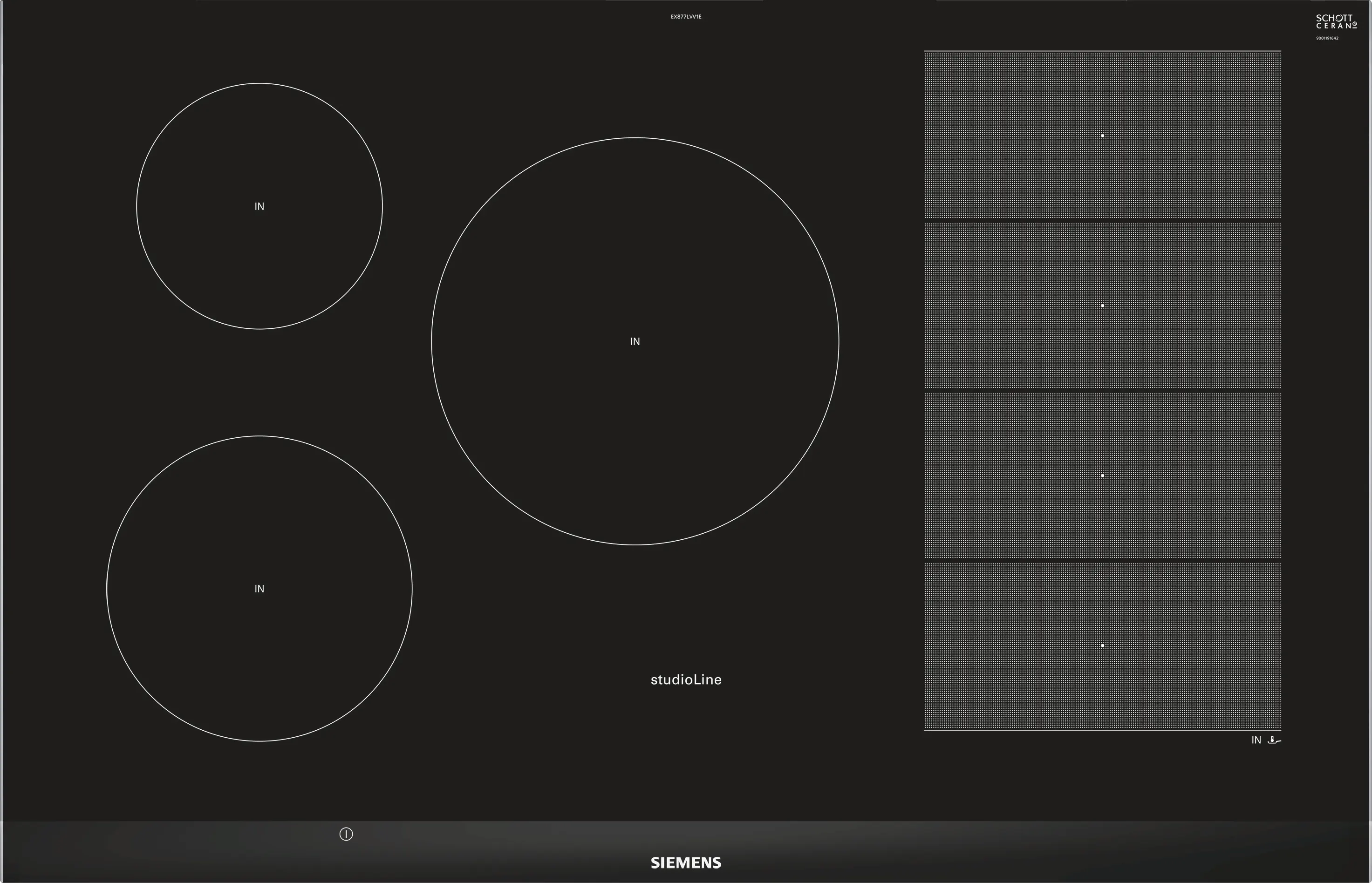Tap the center dot of top flex segment
The height and width of the screenshot is (883, 1372).
coord(1102,136)
